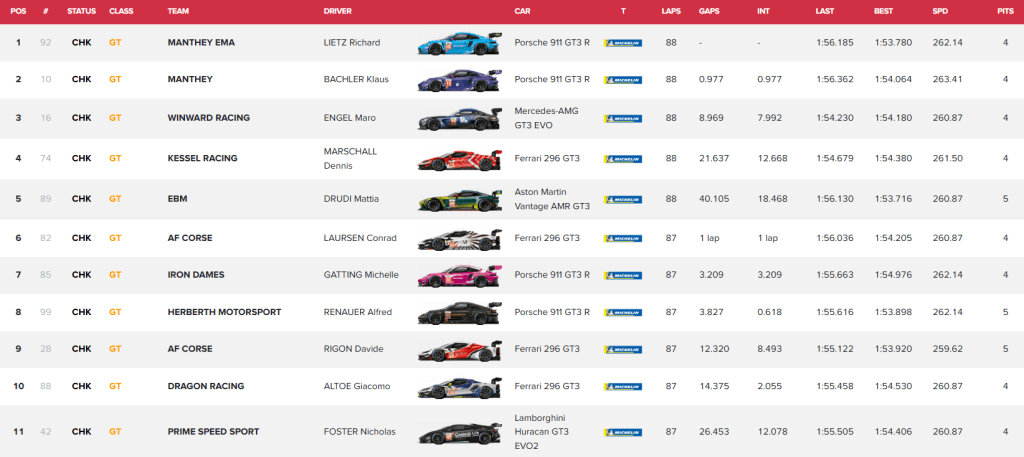The height and width of the screenshot is (457, 1024).
Task: Click the INT column header
Action: 763,11
